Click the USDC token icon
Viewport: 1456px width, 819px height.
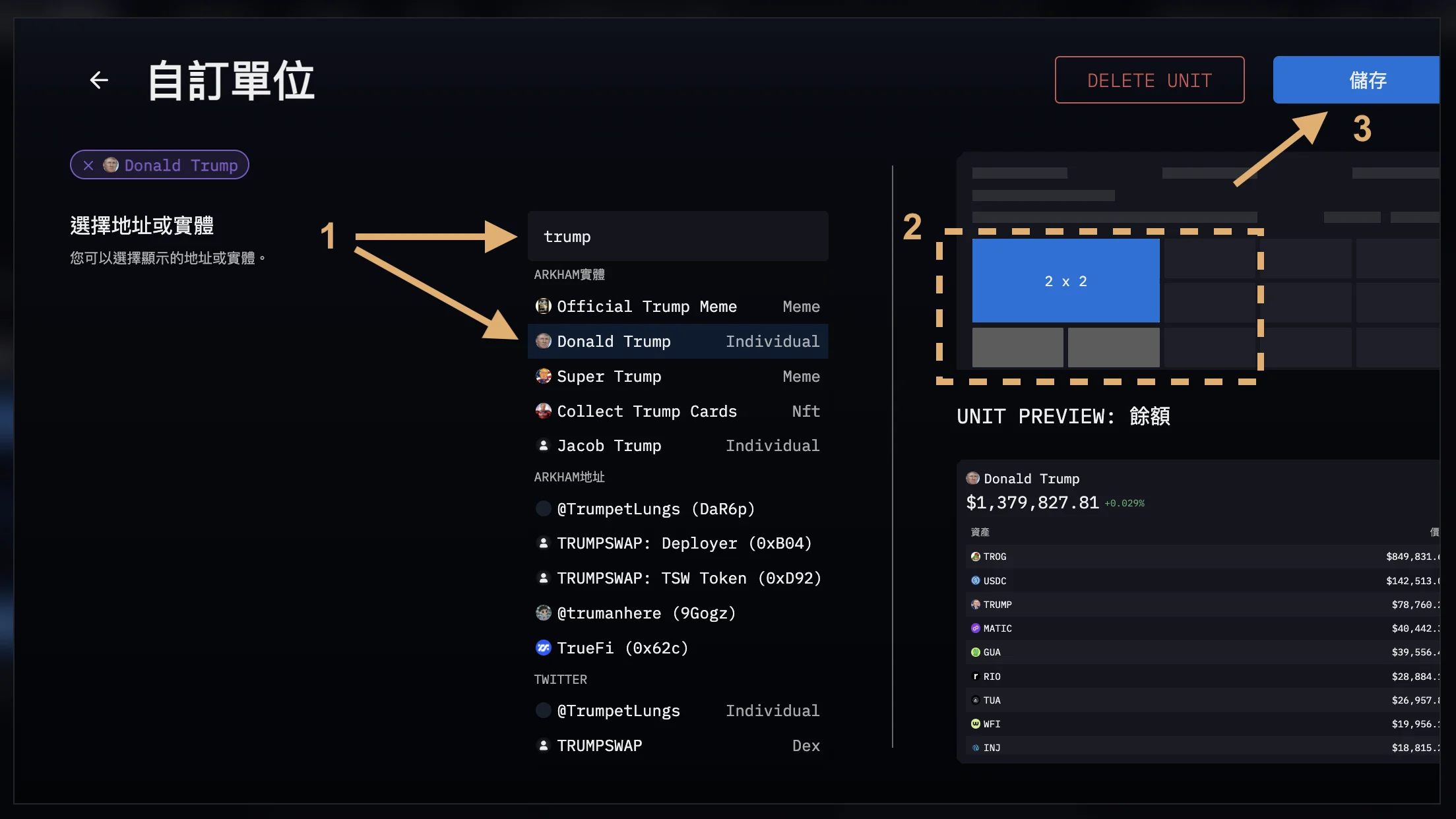coord(975,580)
